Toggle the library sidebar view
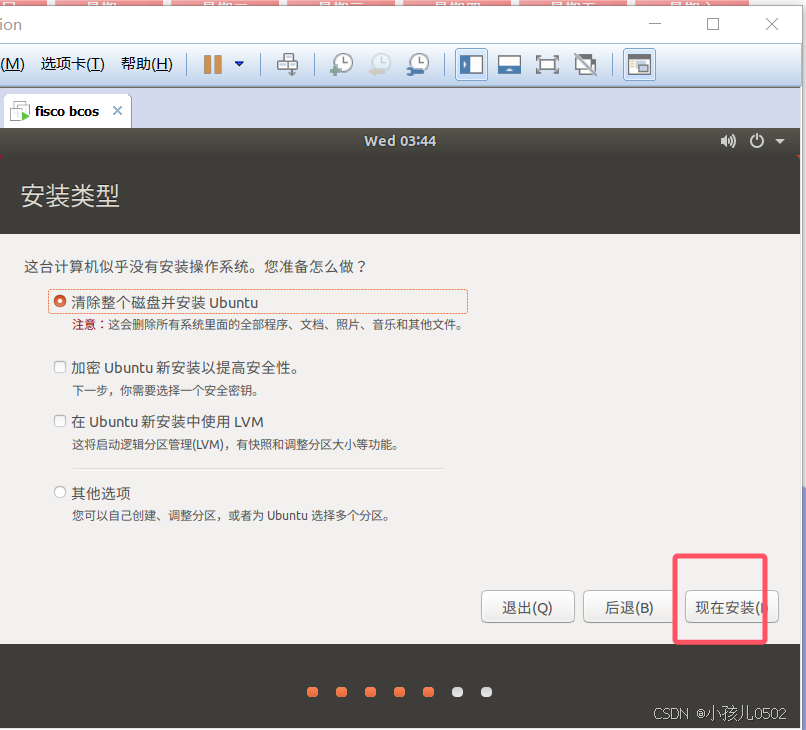The height and width of the screenshot is (730, 806). pos(471,64)
